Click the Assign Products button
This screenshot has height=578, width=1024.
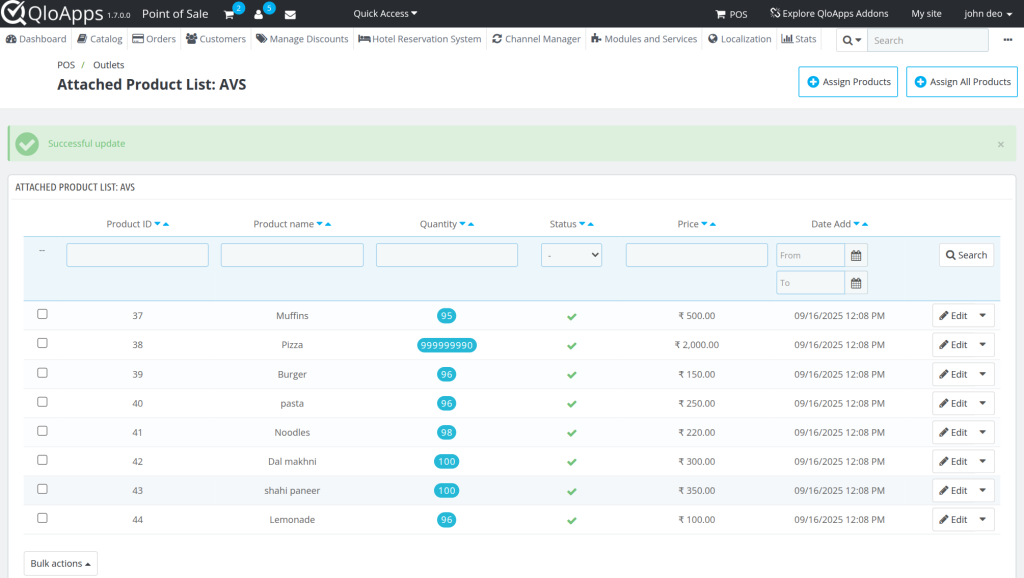point(848,82)
